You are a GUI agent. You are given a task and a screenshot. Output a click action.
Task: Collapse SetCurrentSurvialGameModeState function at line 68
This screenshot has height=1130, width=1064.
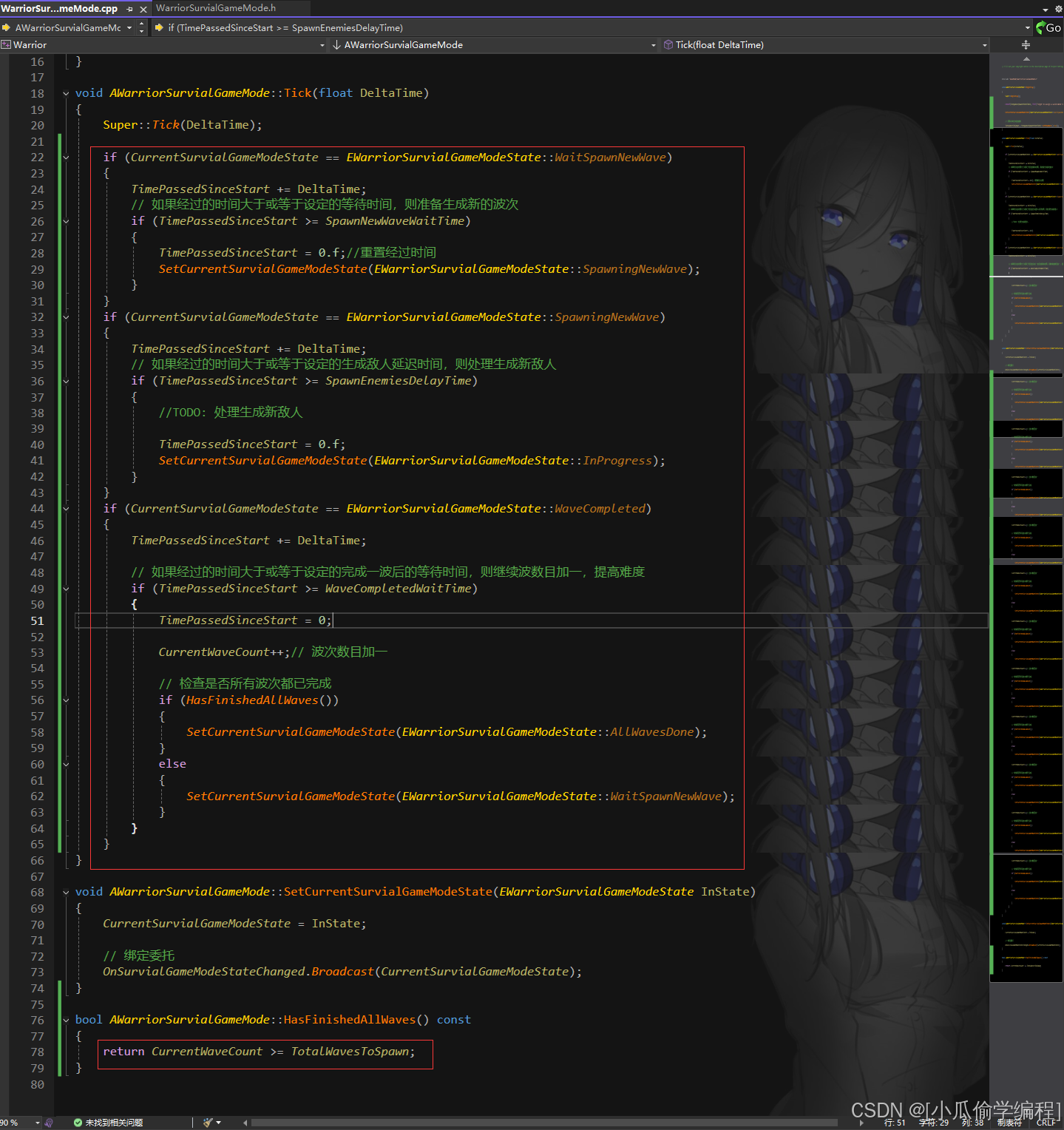(66, 892)
